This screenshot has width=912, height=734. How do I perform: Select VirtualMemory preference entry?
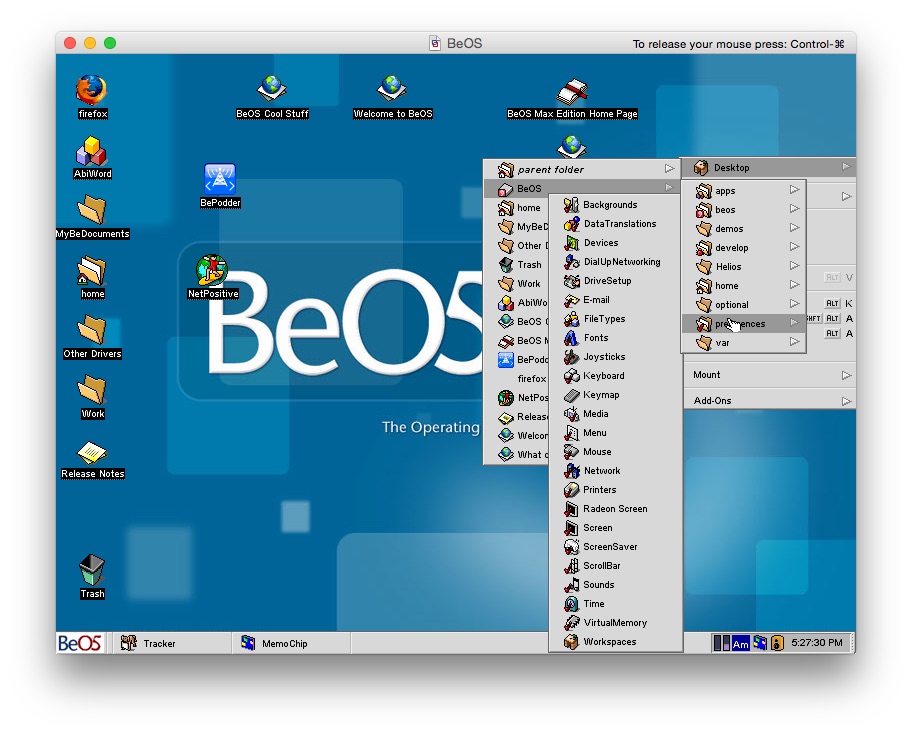coord(615,623)
